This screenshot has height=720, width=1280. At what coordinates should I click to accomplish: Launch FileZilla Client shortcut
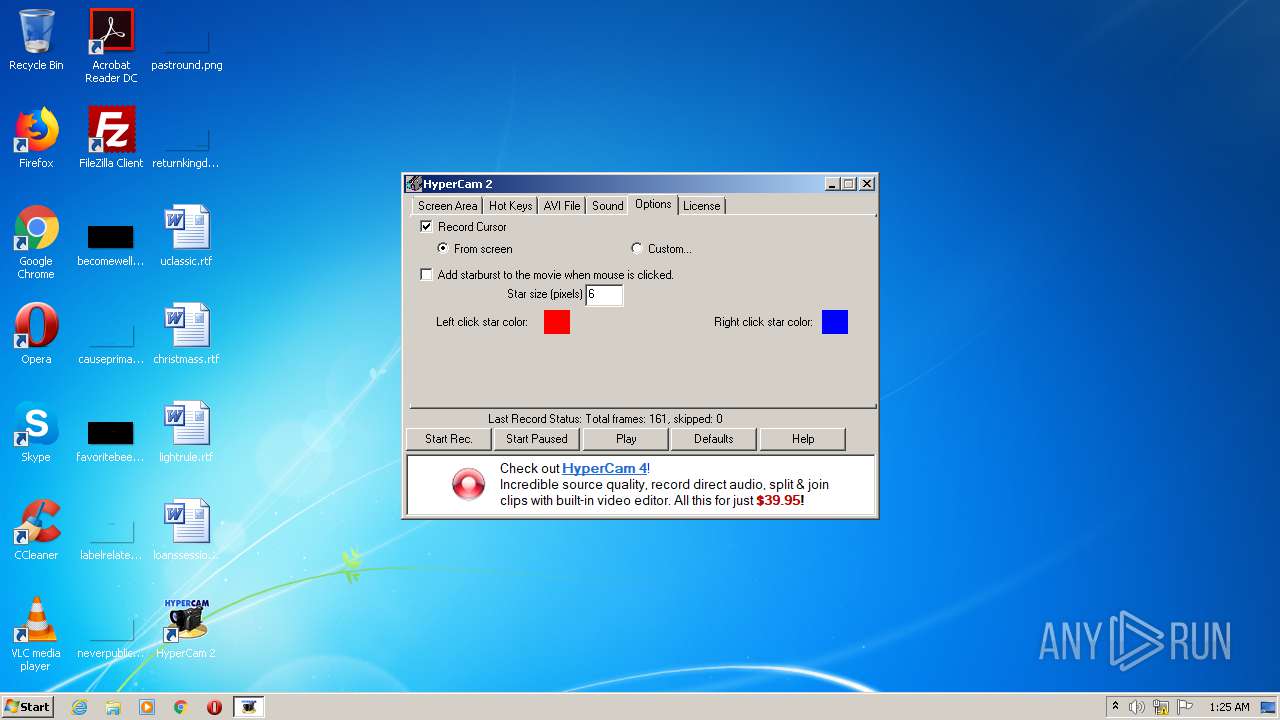point(111,138)
